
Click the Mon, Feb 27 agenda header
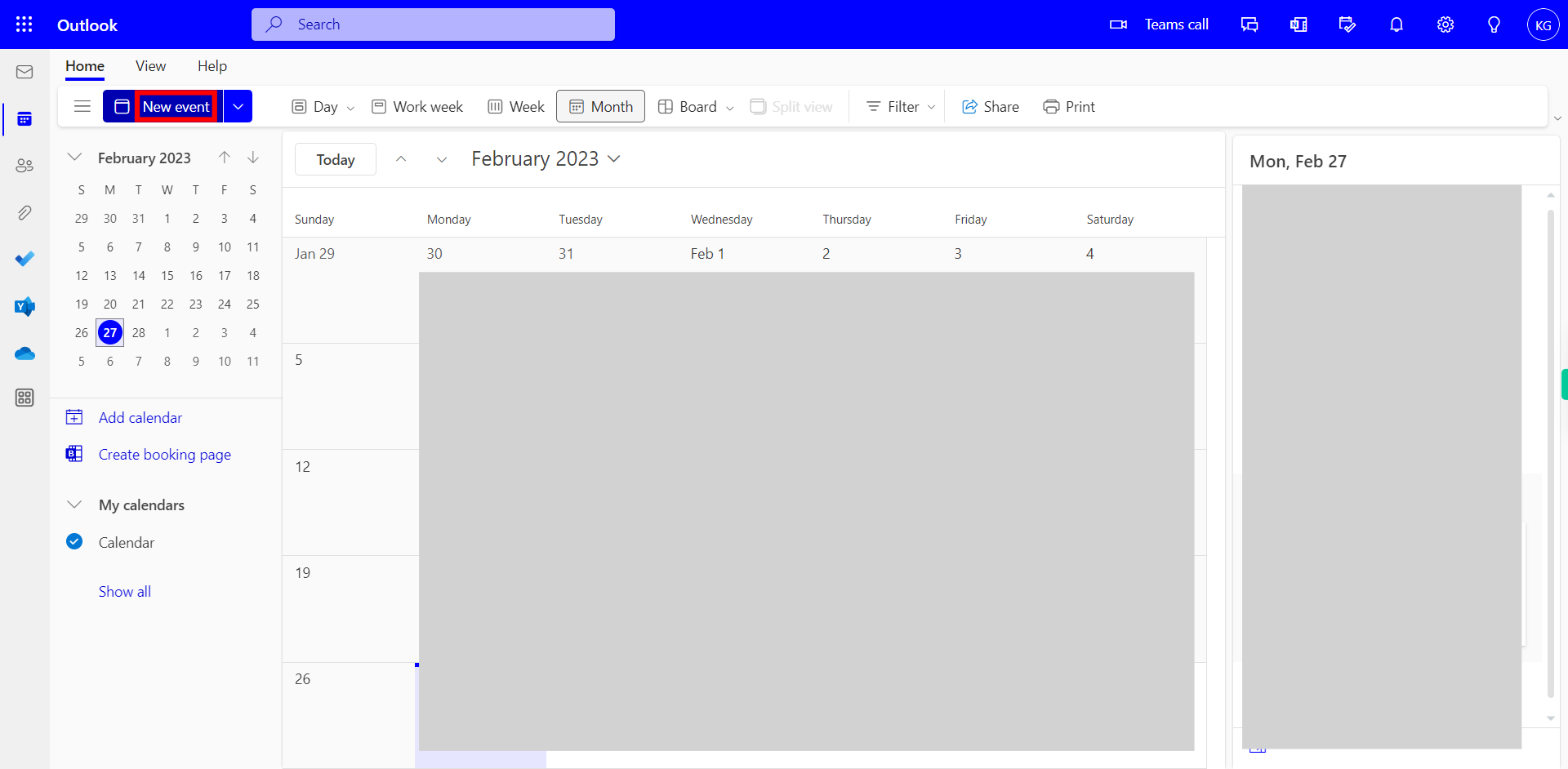click(x=1298, y=162)
